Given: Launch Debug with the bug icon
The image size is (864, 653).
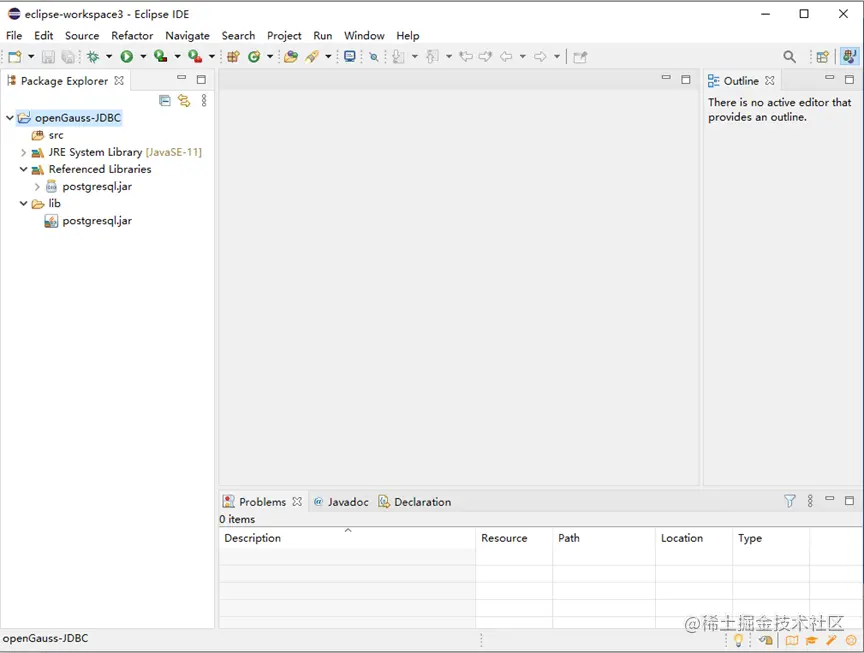Looking at the screenshot, I should [93, 57].
